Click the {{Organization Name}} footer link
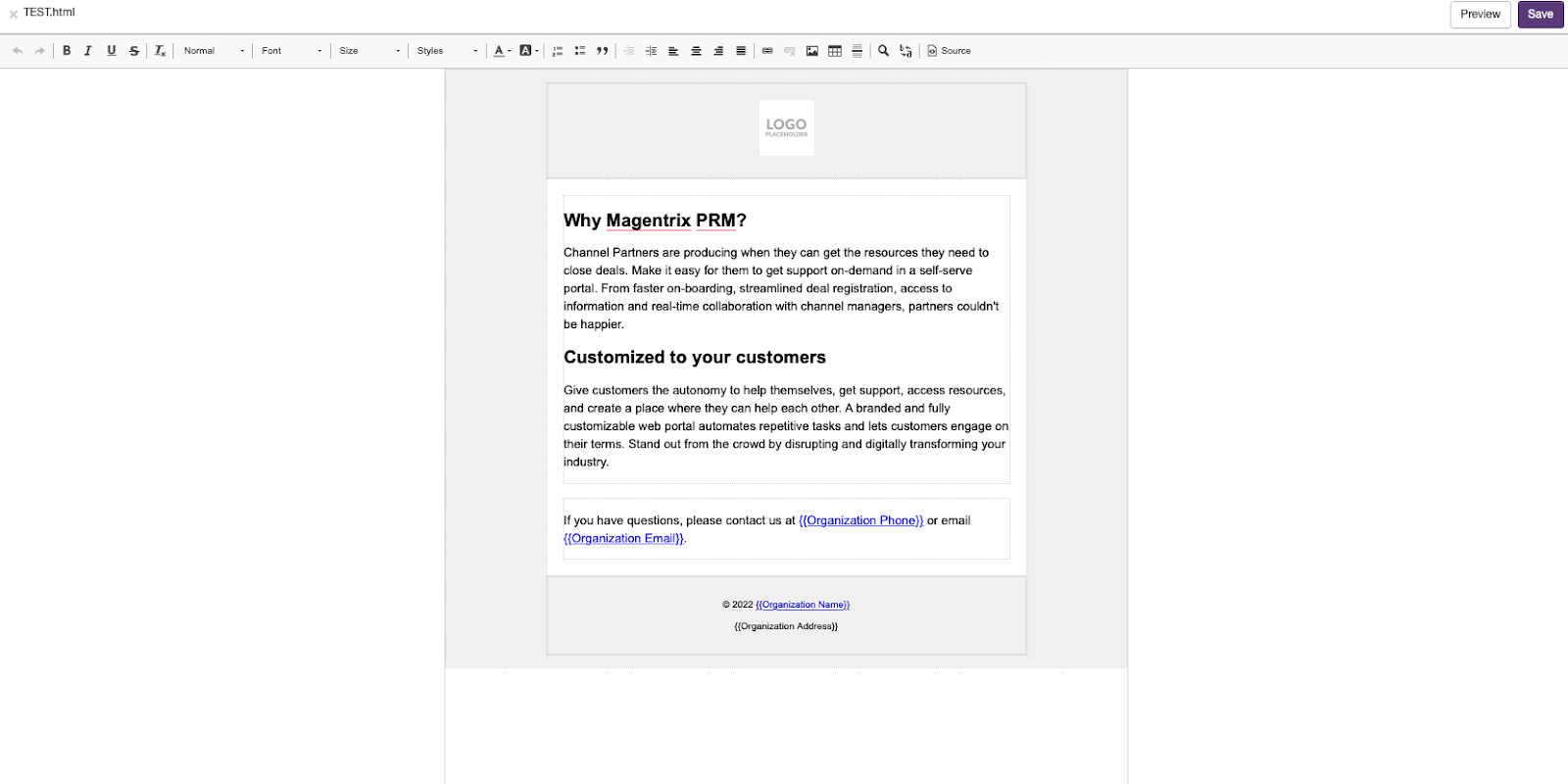This screenshot has width=1568, height=784. point(803,605)
